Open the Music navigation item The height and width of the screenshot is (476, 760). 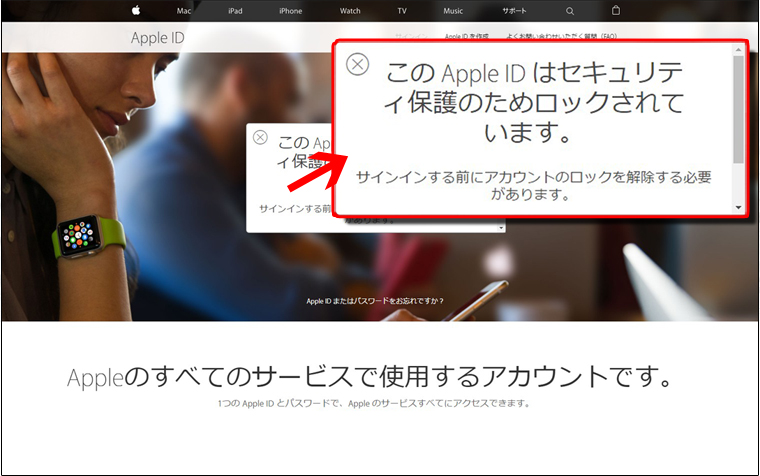coord(453,11)
